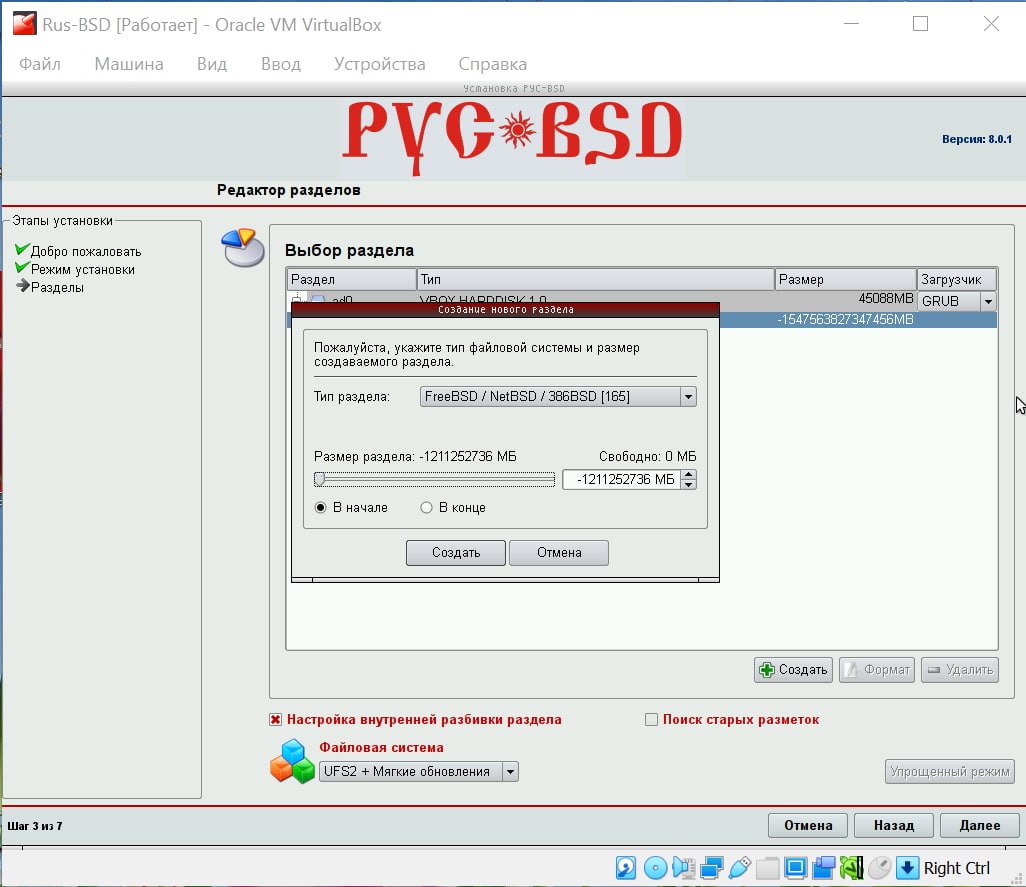Image resolution: width=1026 pixels, height=887 pixels.
Task: Click the green plus Создать button below list
Action: pos(793,670)
